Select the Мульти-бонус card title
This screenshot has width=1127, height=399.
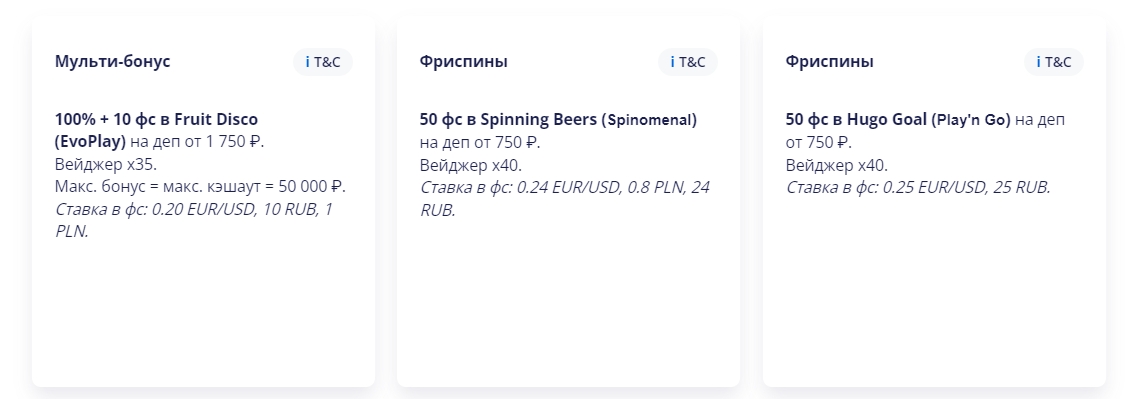[x=113, y=62]
